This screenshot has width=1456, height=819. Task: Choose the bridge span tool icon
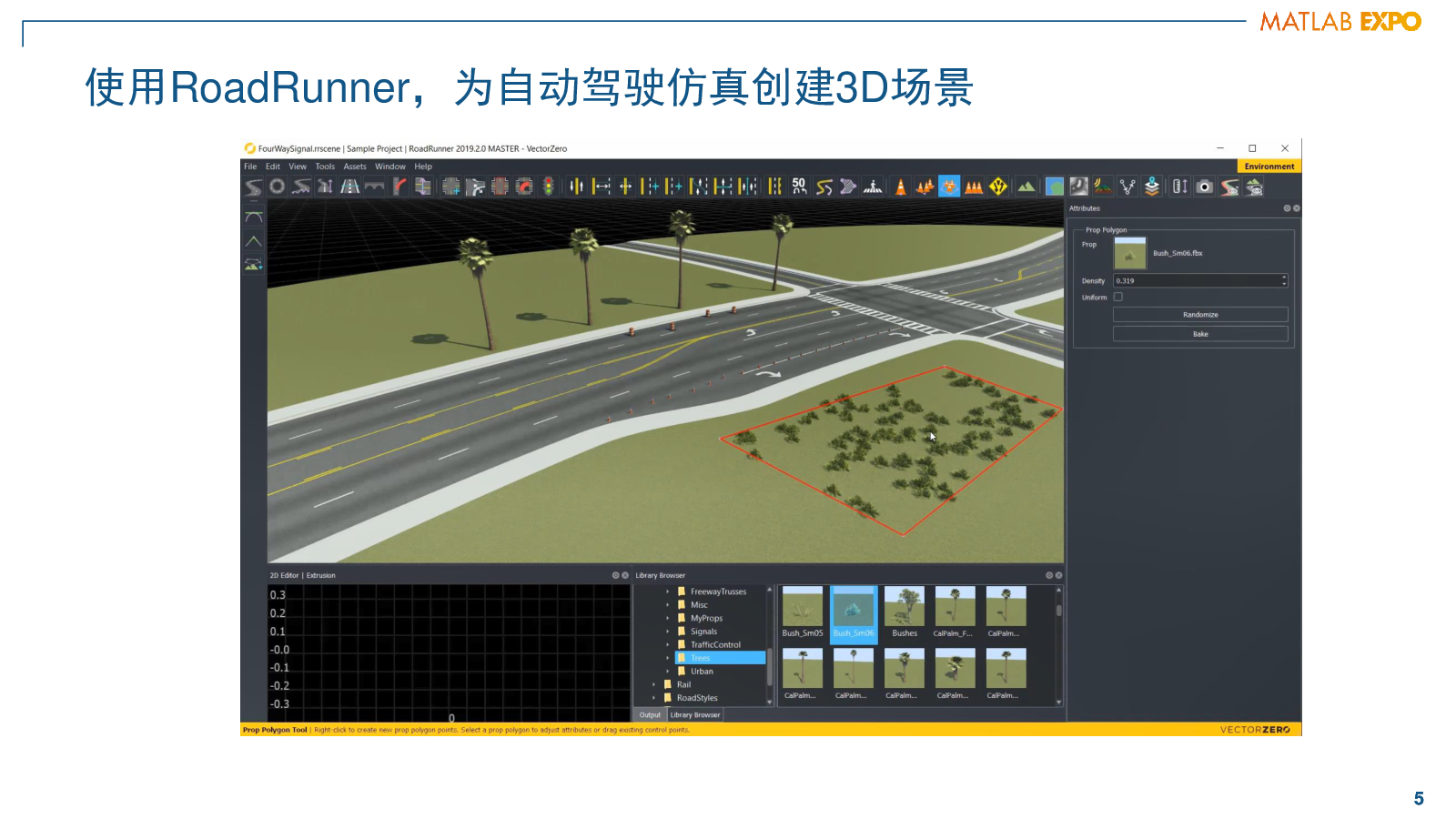coord(374,187)
